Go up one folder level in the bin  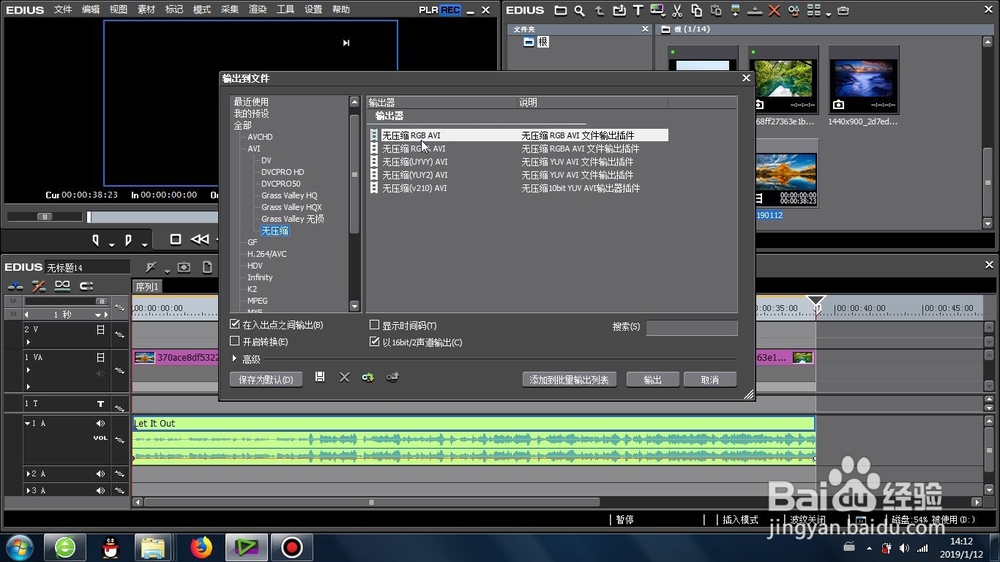coord(599,10)
